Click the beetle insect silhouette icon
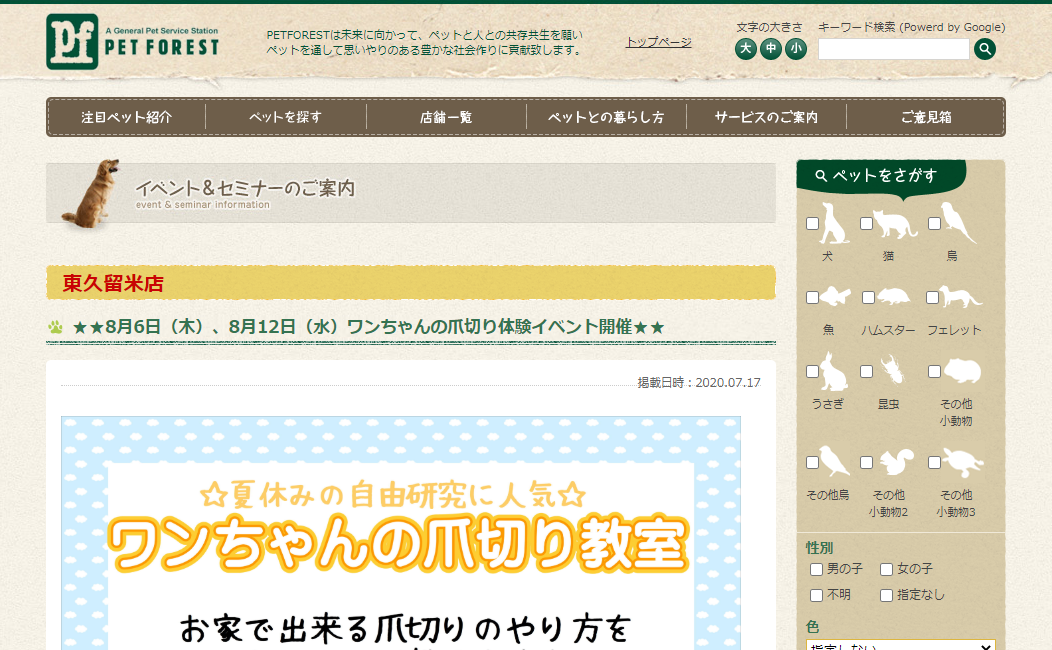This screenshot has width=1052, height=650. point(892,370)
